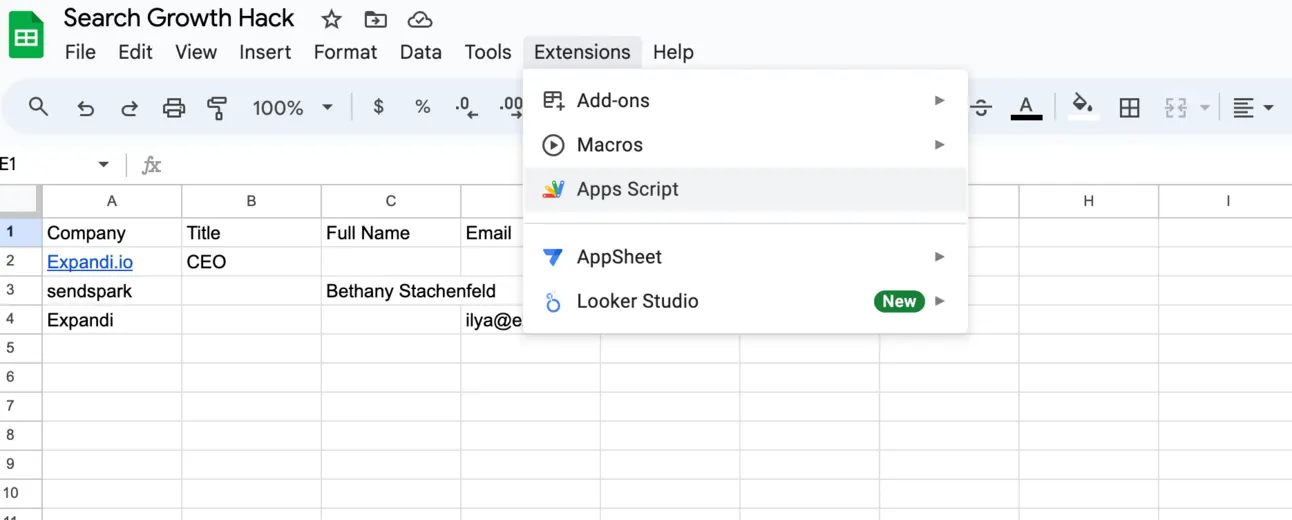Open the Format menu

tap(345, 52)
